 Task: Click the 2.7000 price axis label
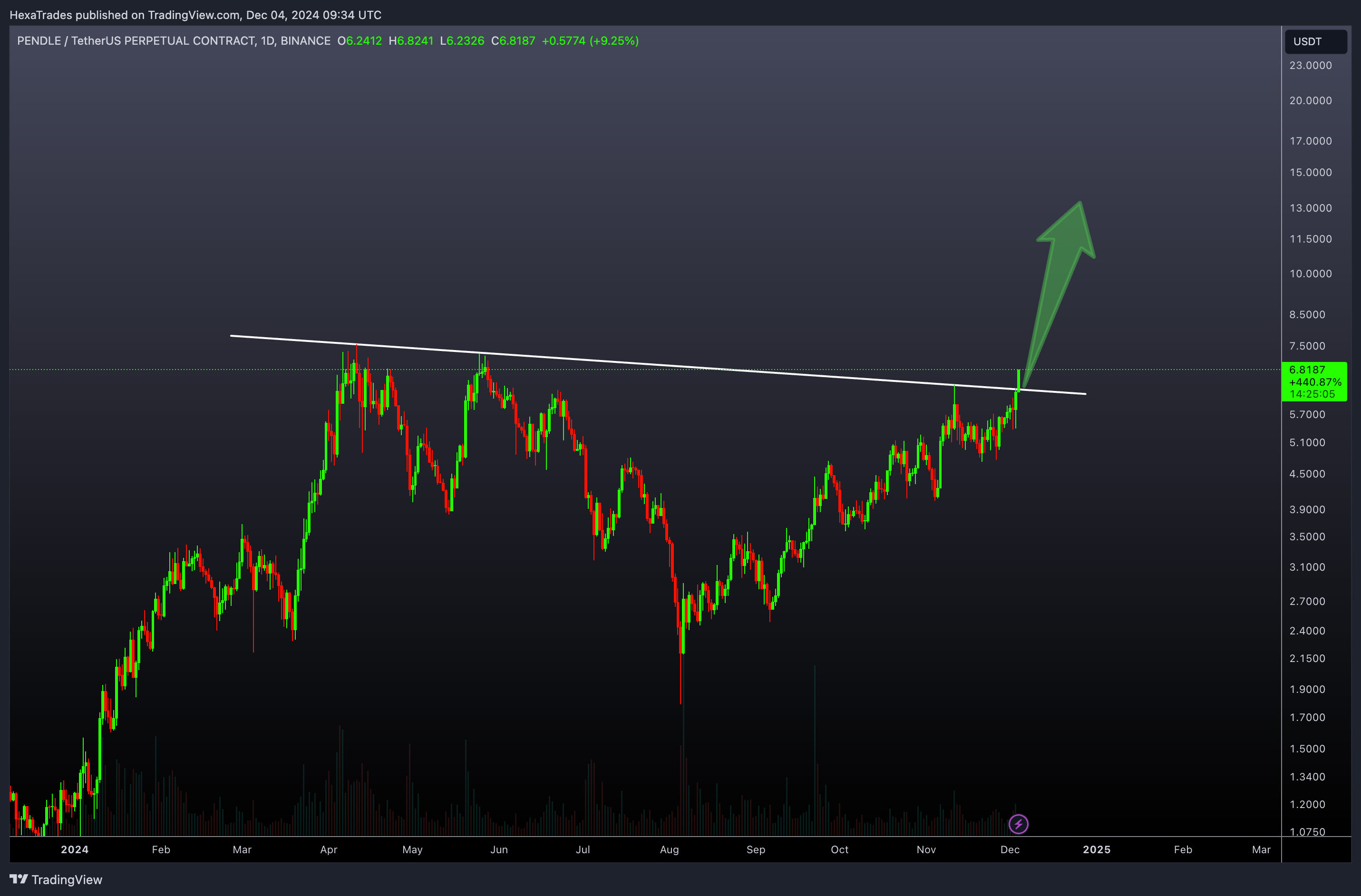coord(1307,601)
